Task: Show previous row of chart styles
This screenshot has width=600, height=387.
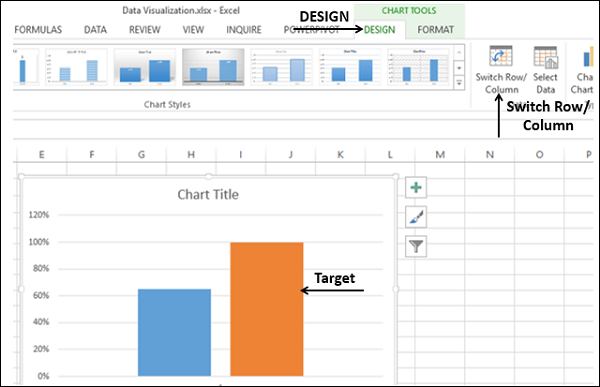Action: [x=459, y=53]
